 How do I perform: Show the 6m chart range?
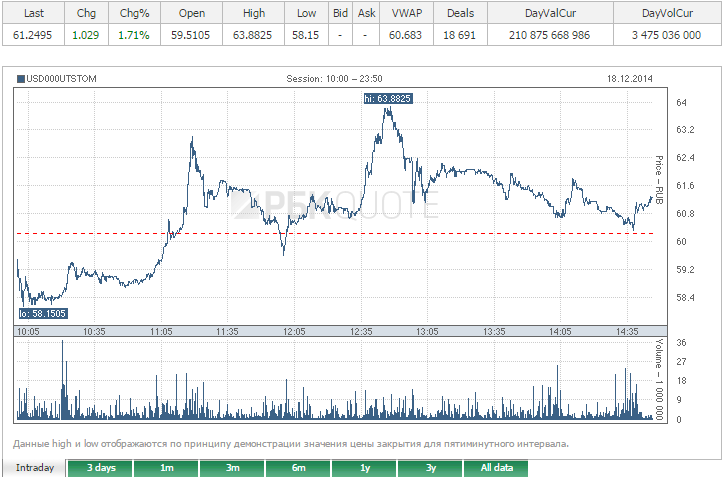point(298,468)
